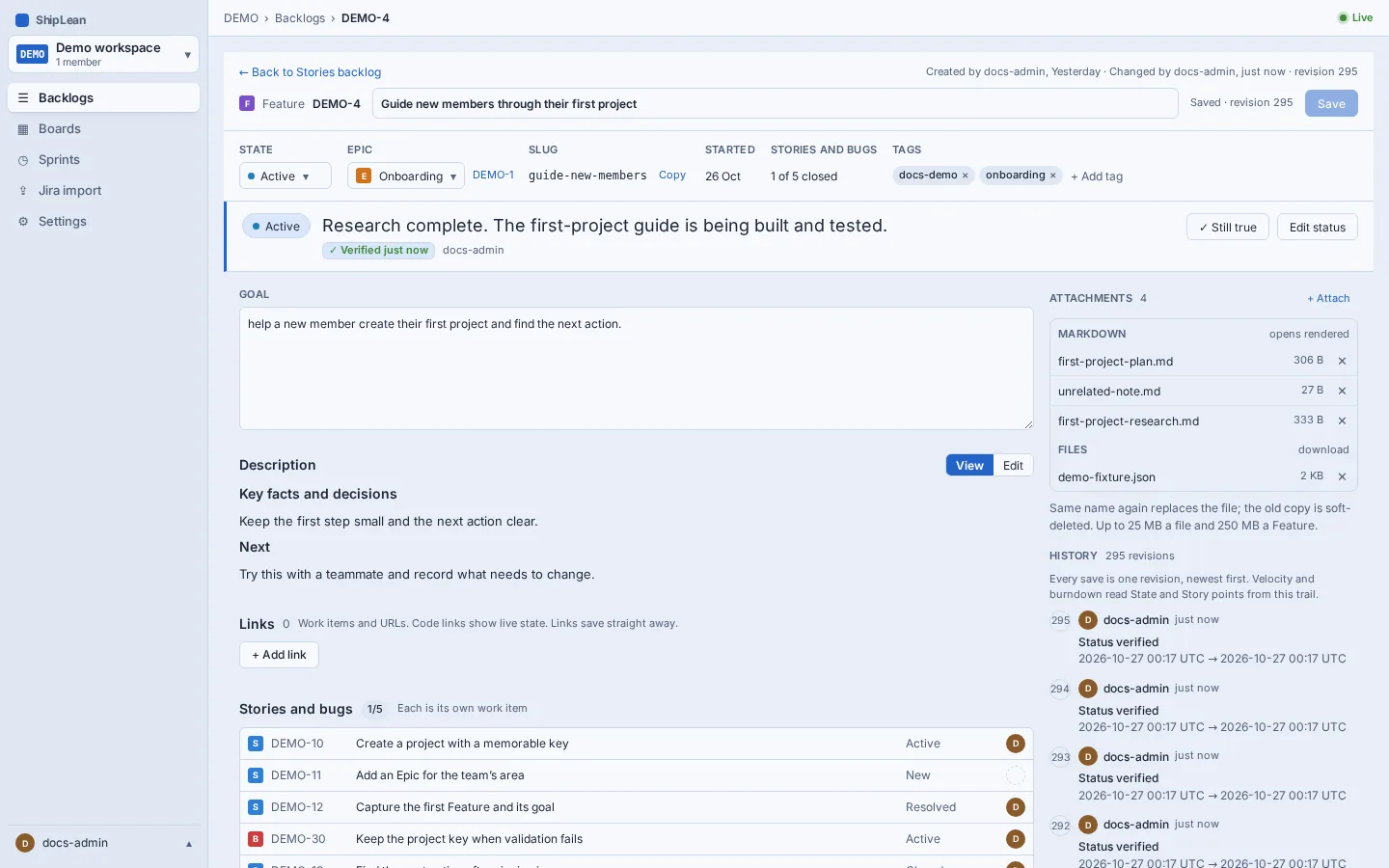This screenshot has width=1389, height=868.
Task: Click the Add link button
Action: tap(279, 655)
